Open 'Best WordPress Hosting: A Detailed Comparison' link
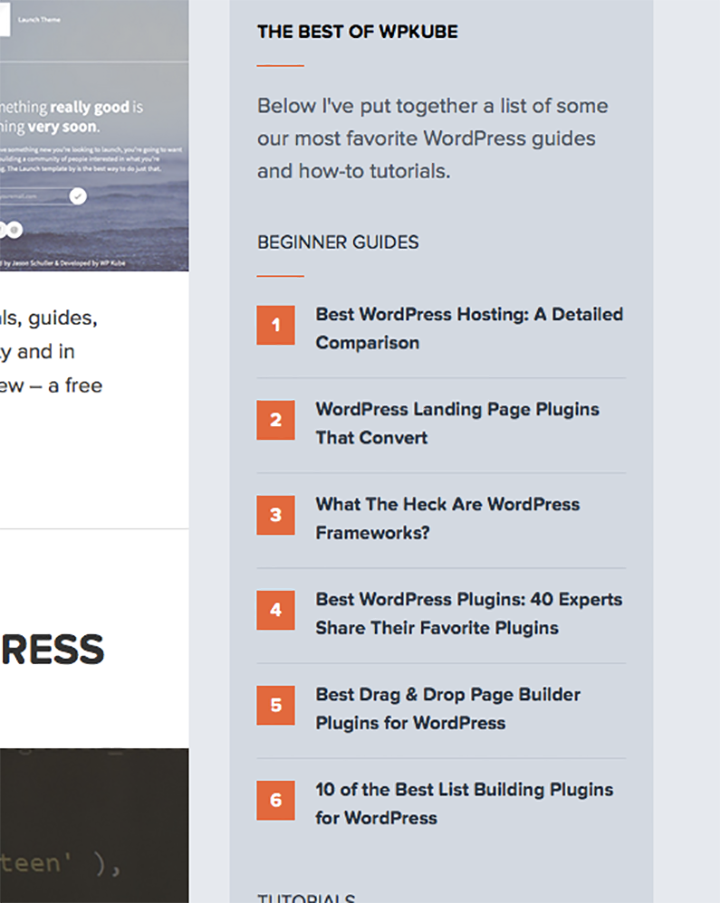720x903 pixels. 469,328
